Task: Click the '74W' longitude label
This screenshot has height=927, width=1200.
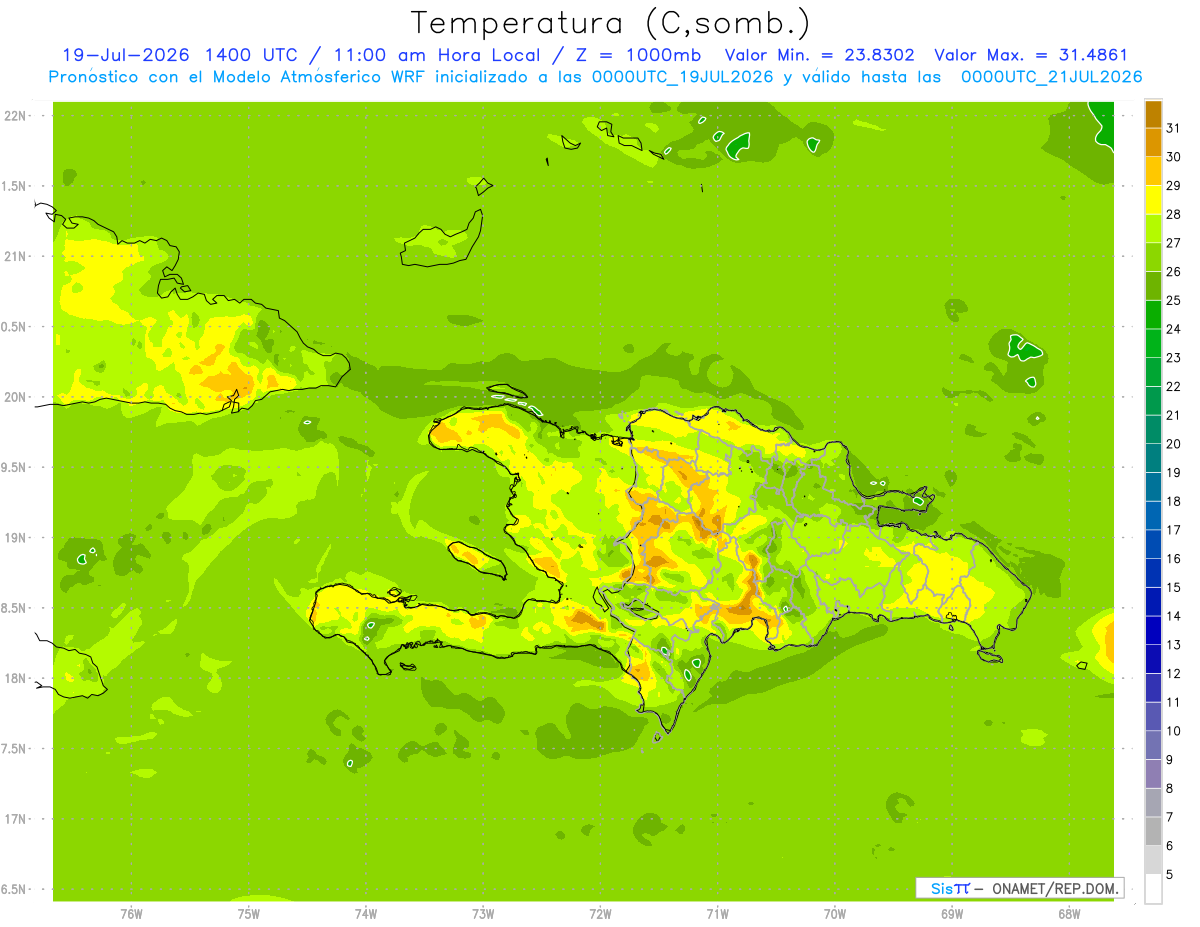Action: tap(366, 914)
